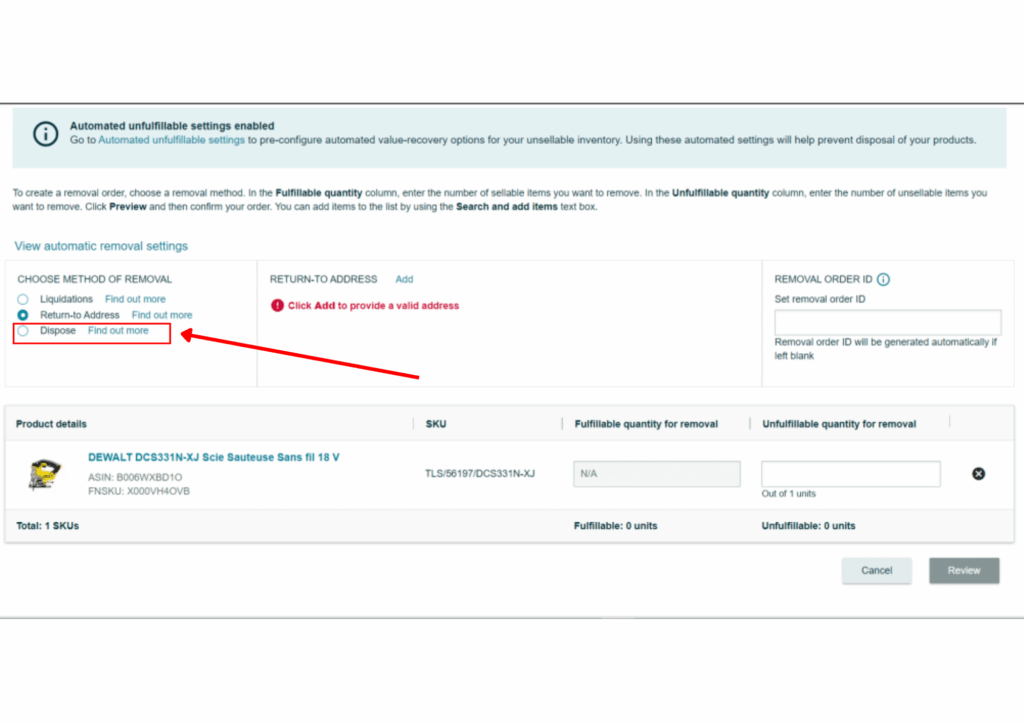Remove the DEWALT item using the X icon
The width and height of the screenshot is (1024, 724).
pos(978,473)
